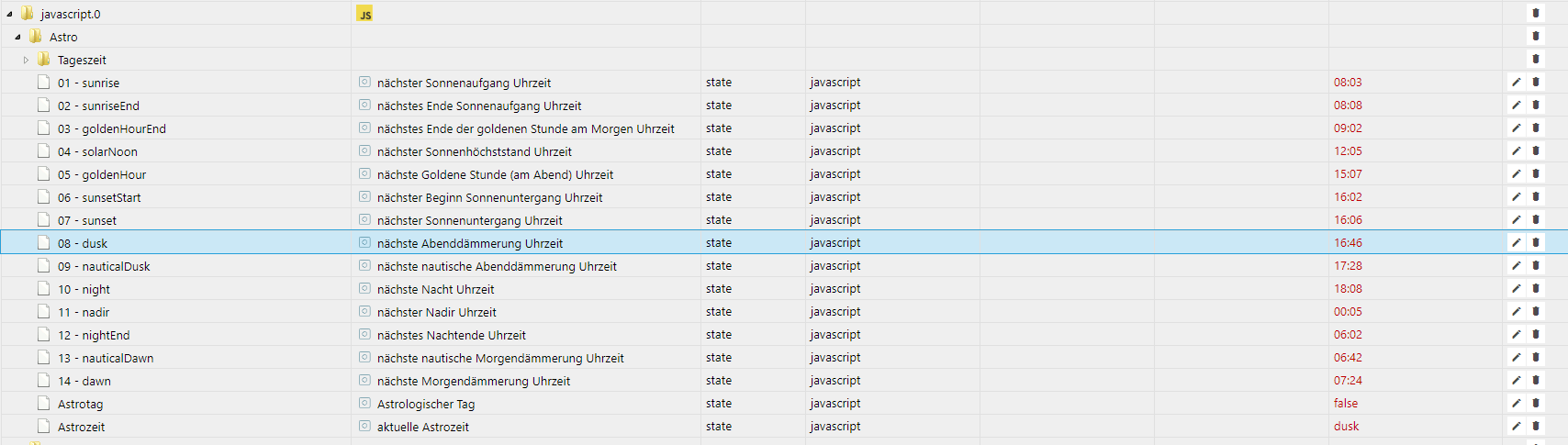Delete the 14 - dawn object

tap(1536, 380)
